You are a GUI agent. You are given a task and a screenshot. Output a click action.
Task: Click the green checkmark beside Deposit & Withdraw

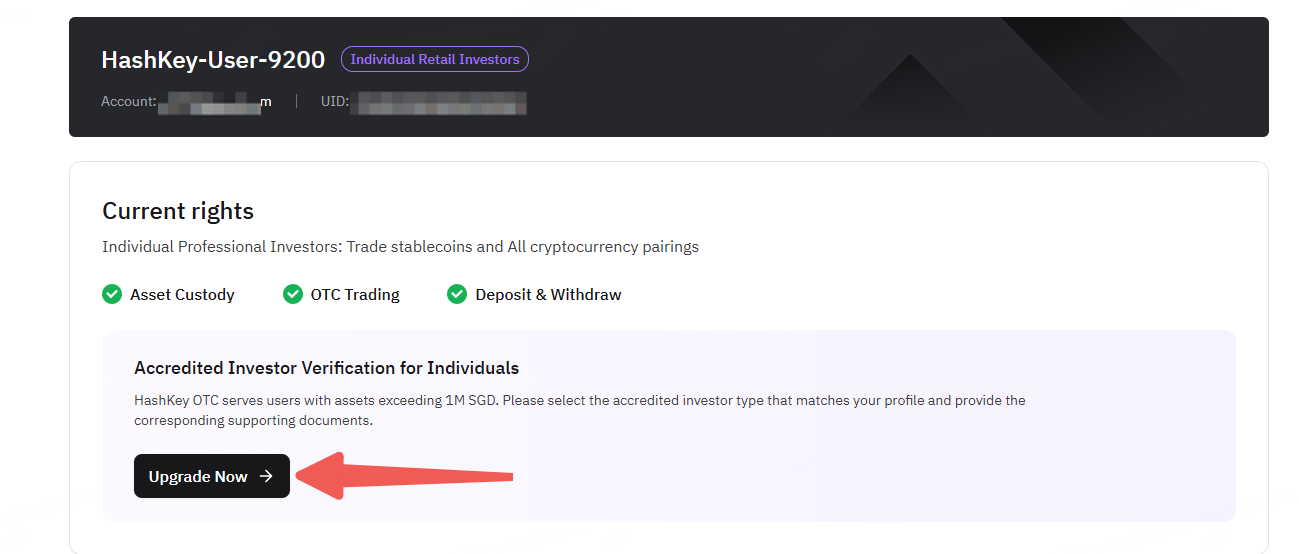coord(457,294)
